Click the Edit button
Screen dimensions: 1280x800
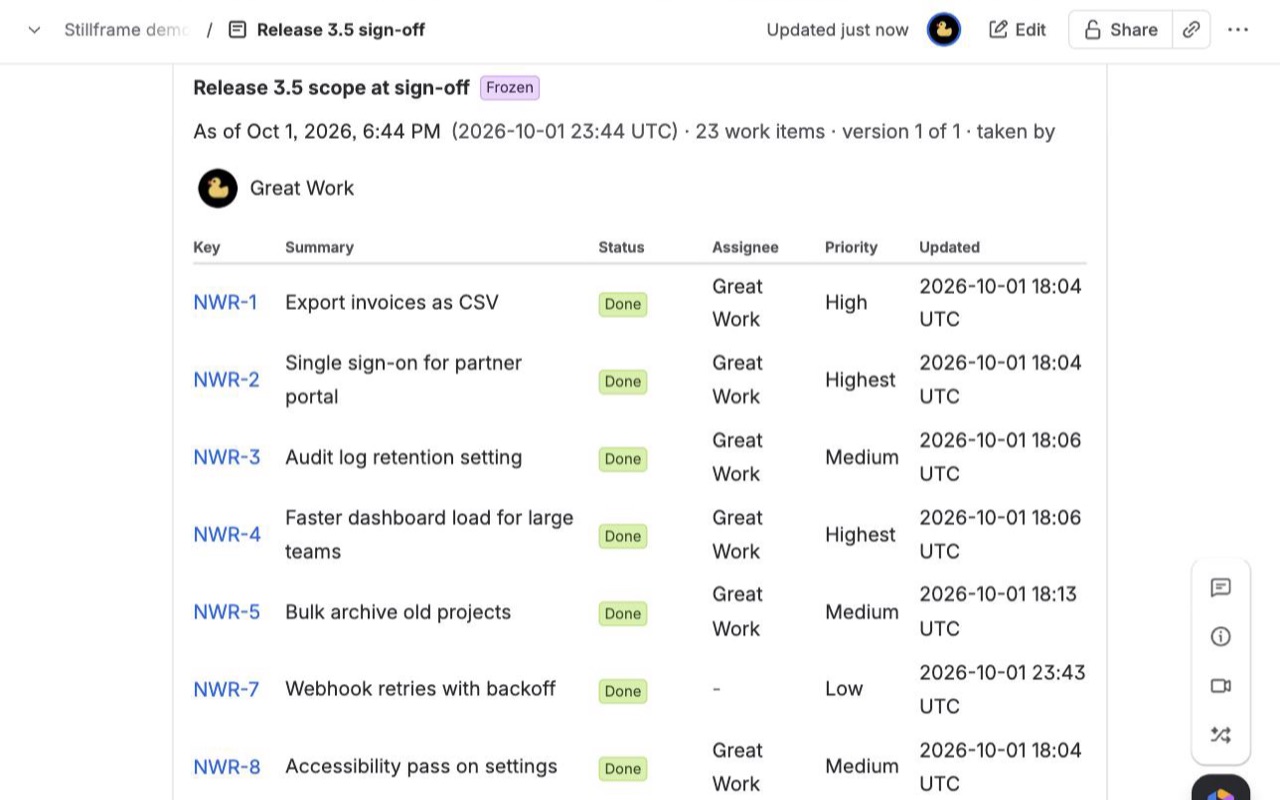(1017, 30)
